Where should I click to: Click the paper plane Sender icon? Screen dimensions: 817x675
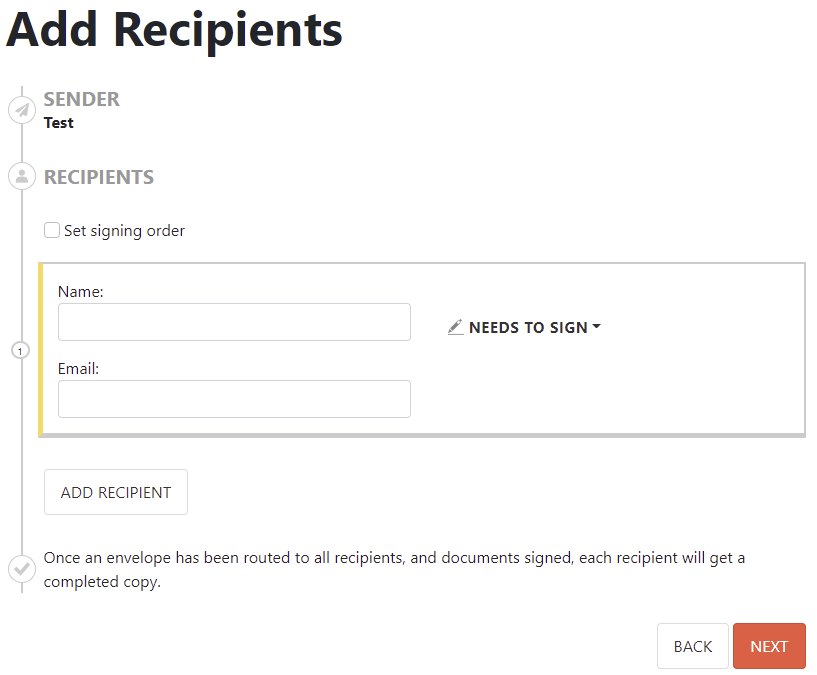point(22,110)
